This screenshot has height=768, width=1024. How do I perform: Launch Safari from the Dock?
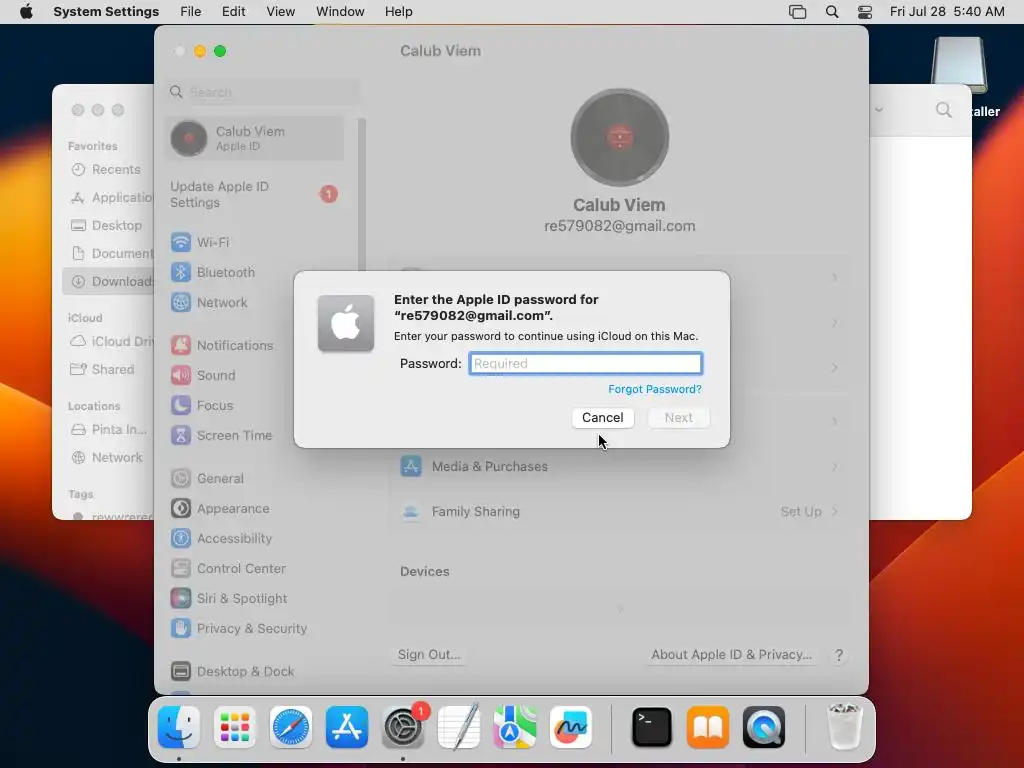point(291,727)
